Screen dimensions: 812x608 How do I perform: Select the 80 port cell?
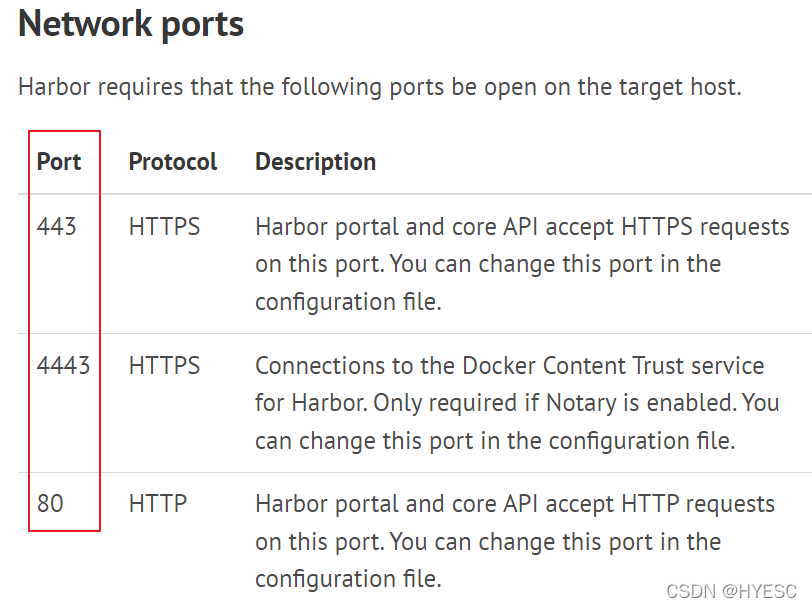pyautogui.click(x=50, y=504)
